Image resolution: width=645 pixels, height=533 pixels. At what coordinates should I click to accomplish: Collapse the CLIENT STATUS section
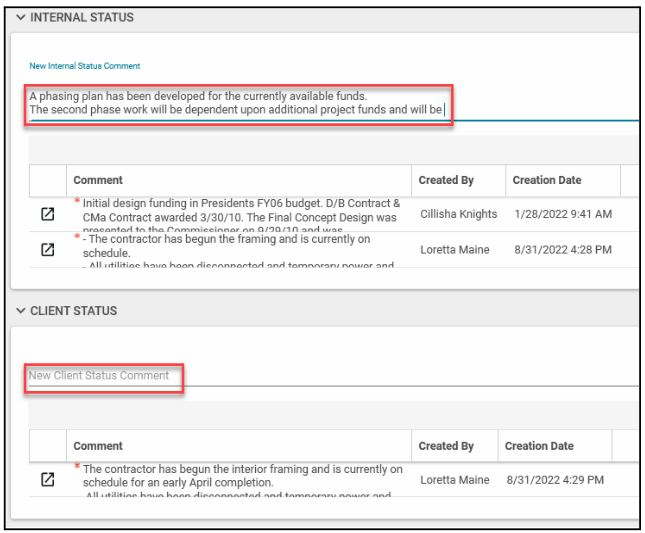pos(21,311)
